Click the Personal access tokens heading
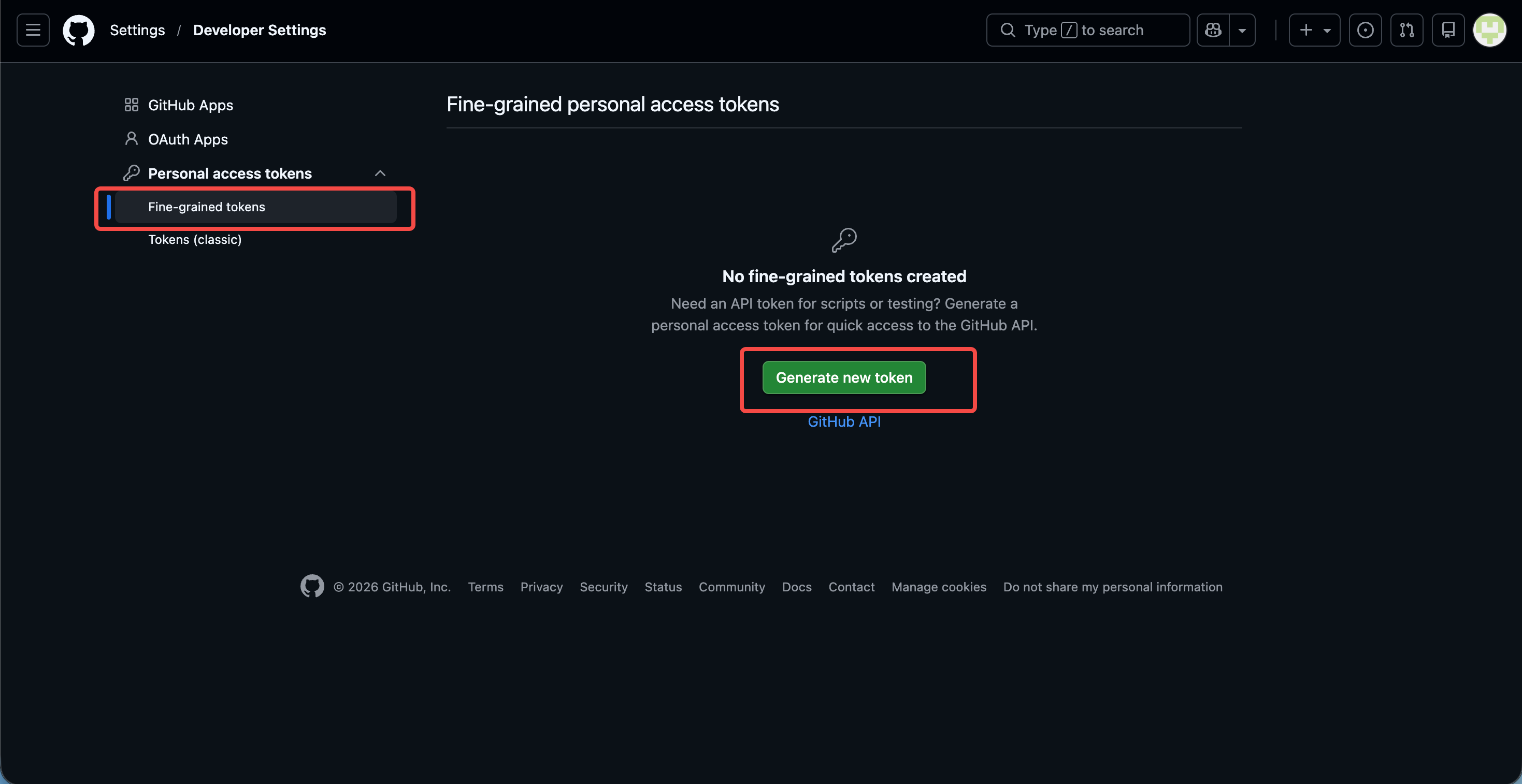 pyautogui.click(x=230, y=173)
